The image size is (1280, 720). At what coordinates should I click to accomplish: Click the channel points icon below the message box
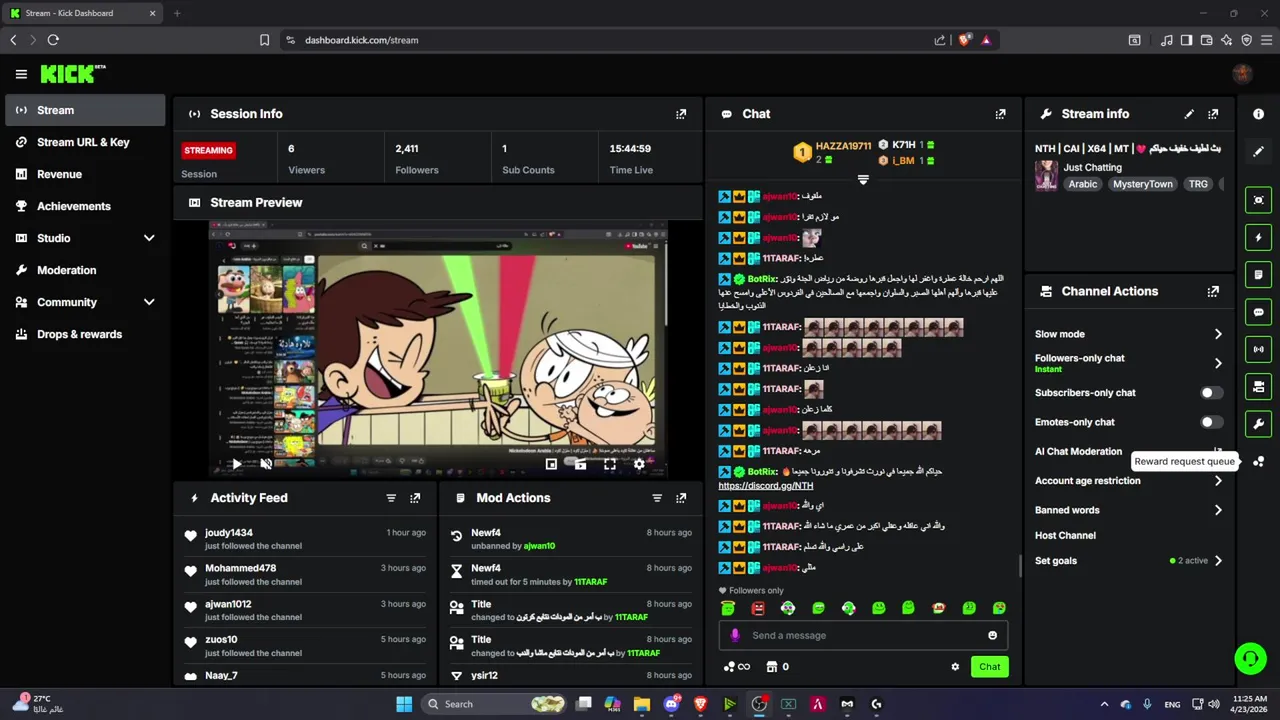click(736, 667)
